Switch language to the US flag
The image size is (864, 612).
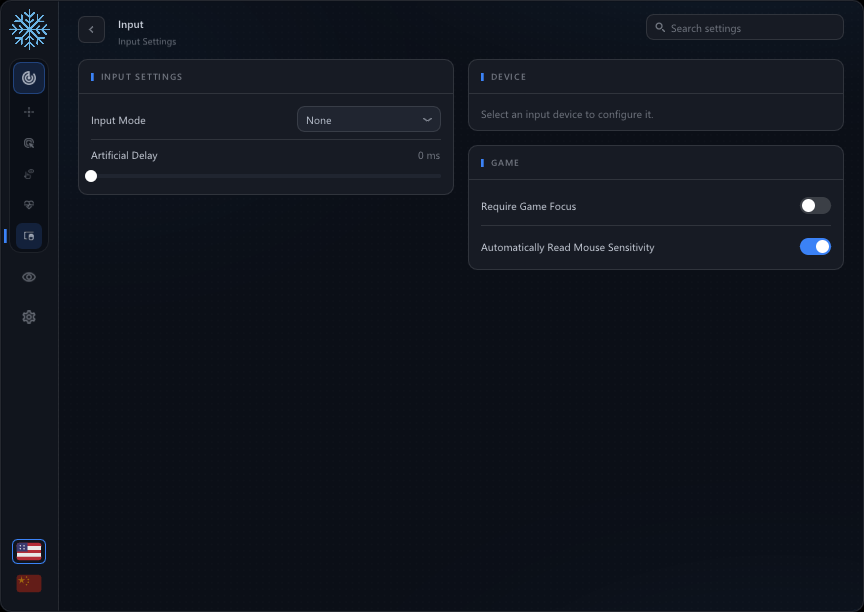(29, 551)
